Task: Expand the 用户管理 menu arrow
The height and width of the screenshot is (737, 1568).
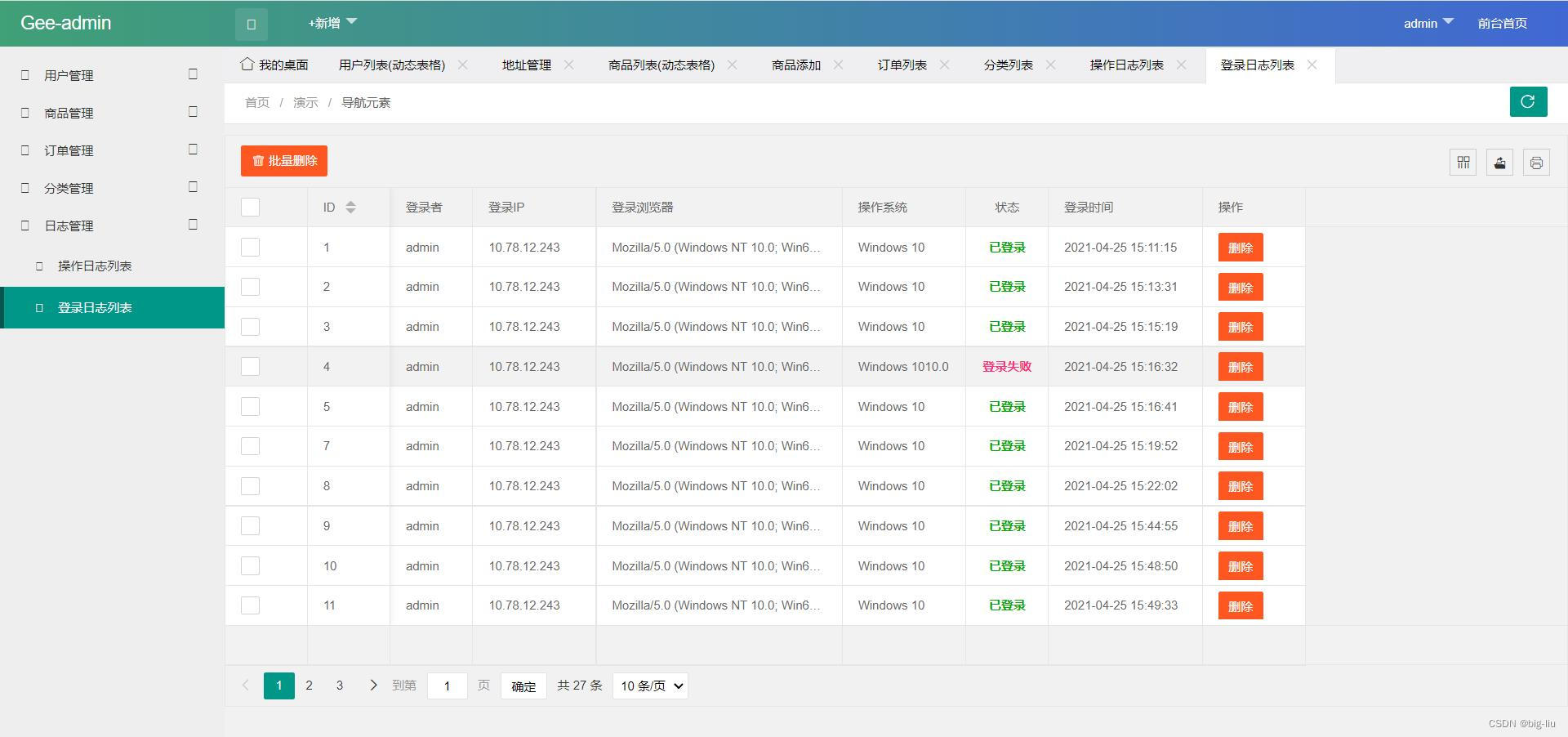Action: [x=193, y=74]
